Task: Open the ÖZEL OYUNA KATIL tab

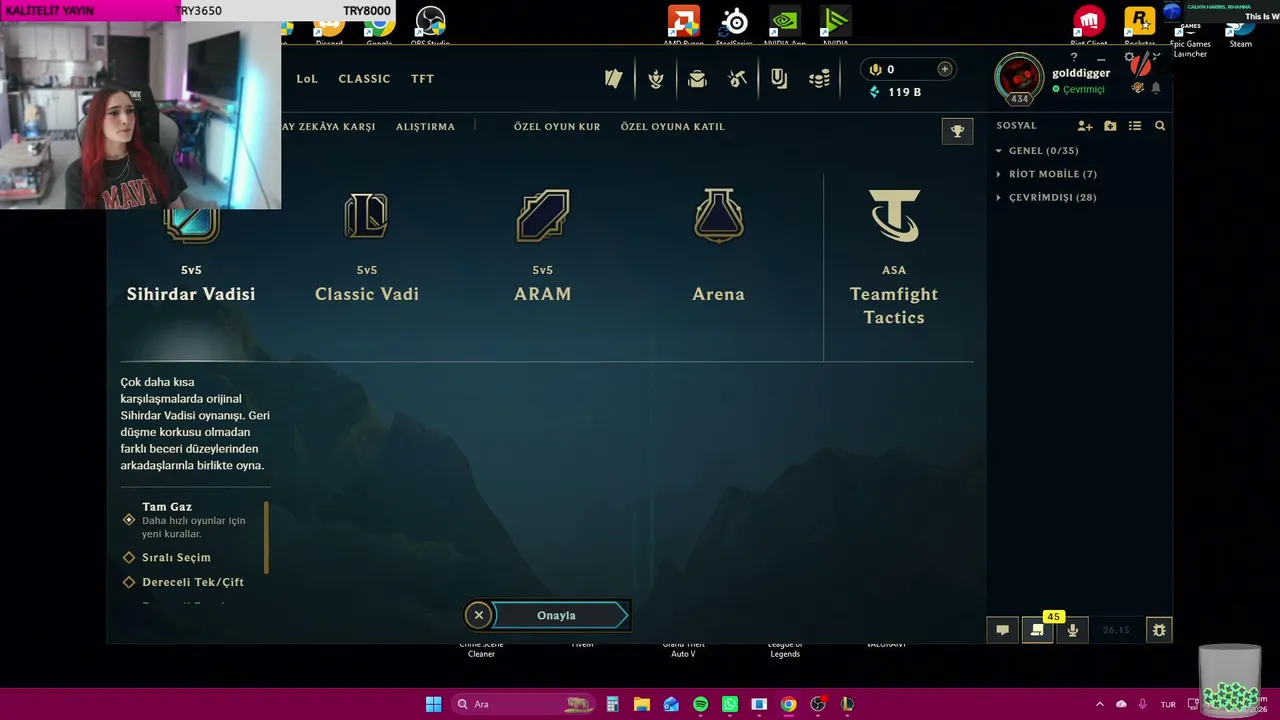Action: [x=673, y=127]
